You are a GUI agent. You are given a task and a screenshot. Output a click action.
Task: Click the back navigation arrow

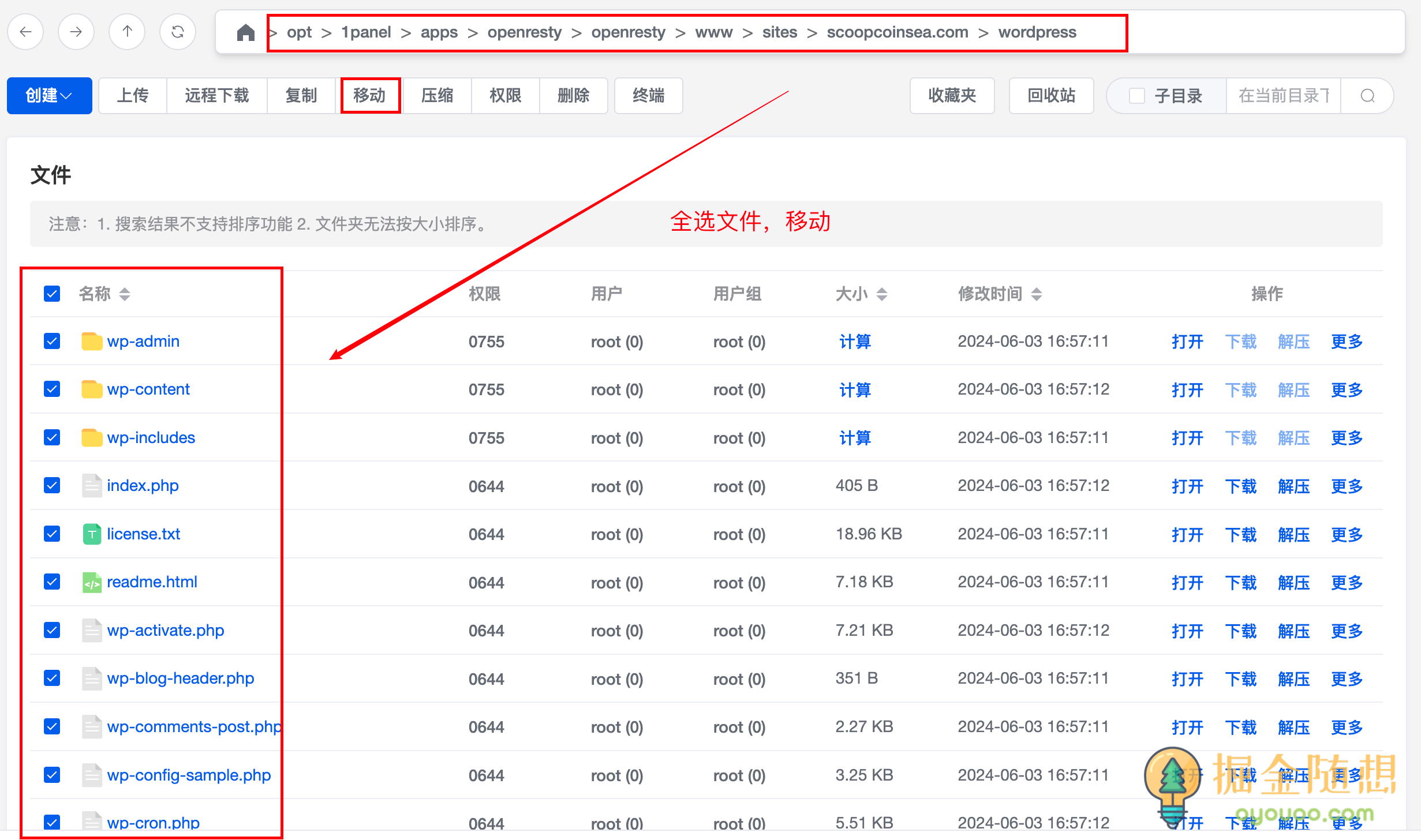click(x=25, y=32)
